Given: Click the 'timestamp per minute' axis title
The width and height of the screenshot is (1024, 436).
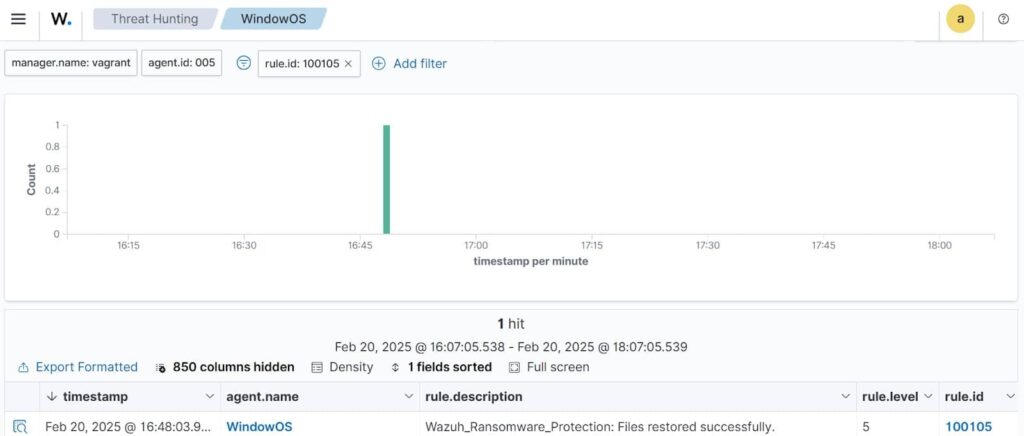Looking at the screenshot, I should point(530,261).
